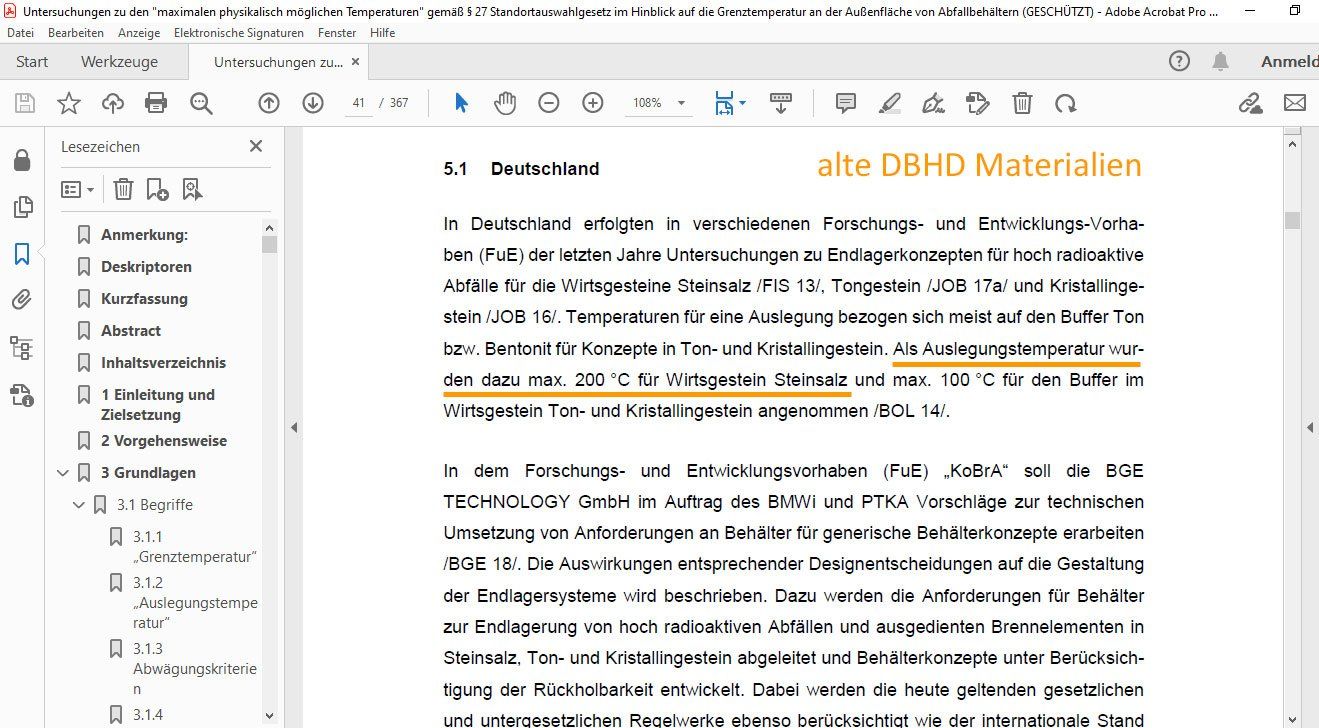This screenshot has width=1319, height=728.
Task: Click the print file icon
Action: [x=156, y=102]
